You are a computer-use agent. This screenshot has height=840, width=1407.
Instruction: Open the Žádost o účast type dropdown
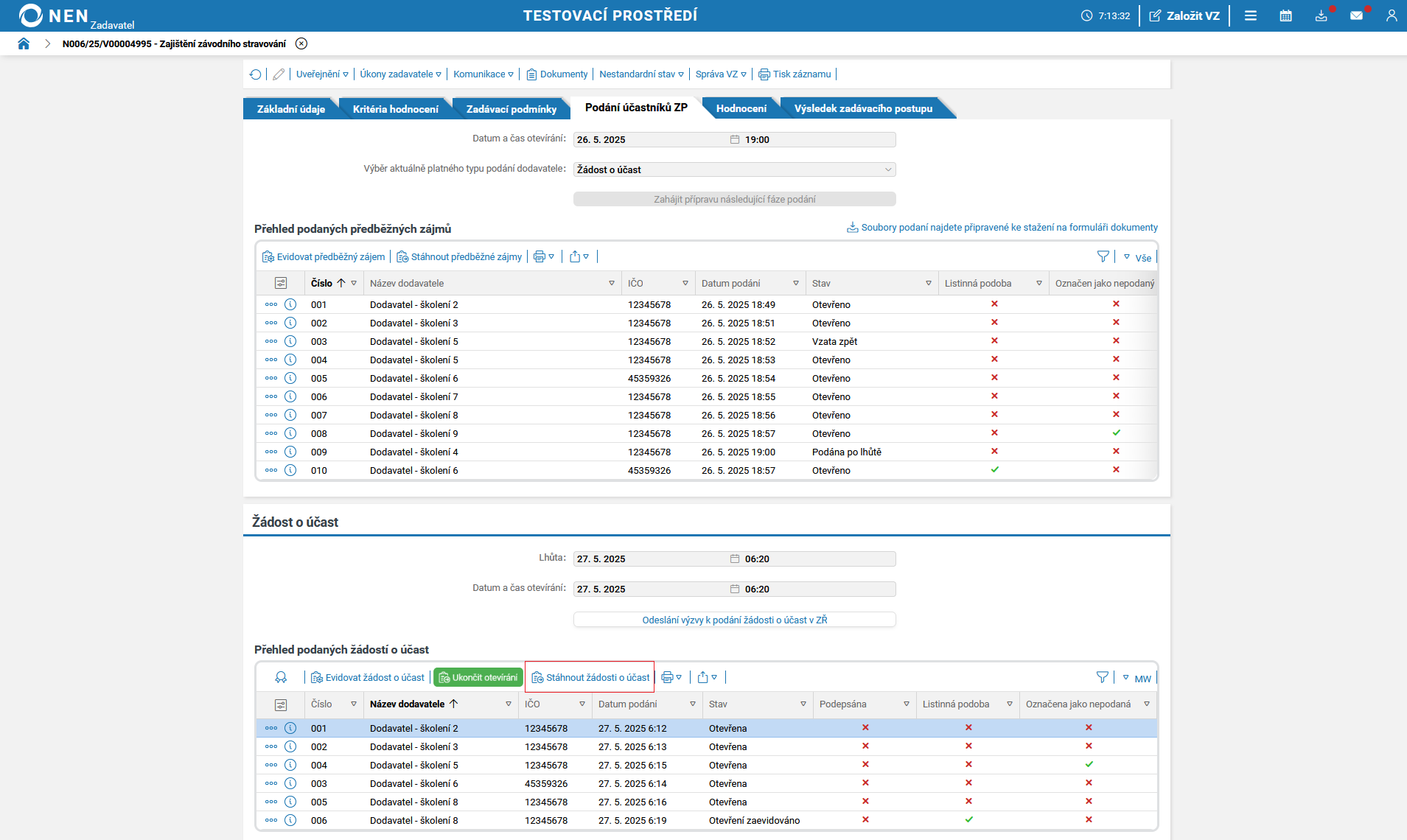734,169
